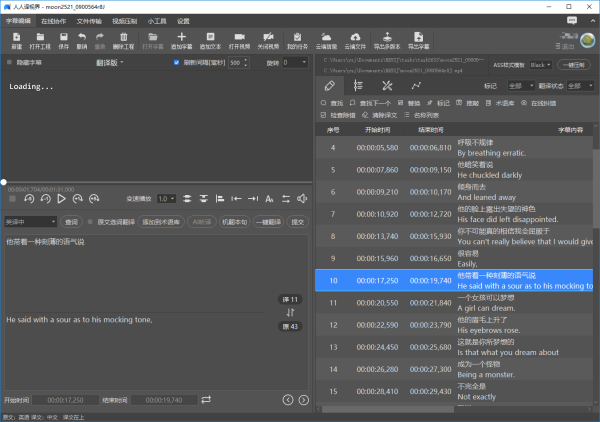Click the 导出字幕 export icon
The width and height of the screenshot is (600, 422).
pyautogui.click(x=417, y=39)
